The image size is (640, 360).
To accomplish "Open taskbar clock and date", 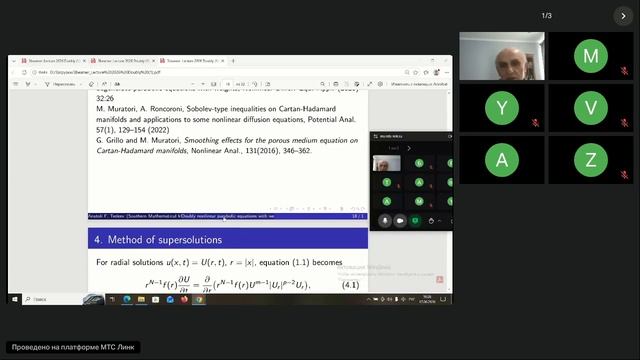I will [x=427, y=299].
